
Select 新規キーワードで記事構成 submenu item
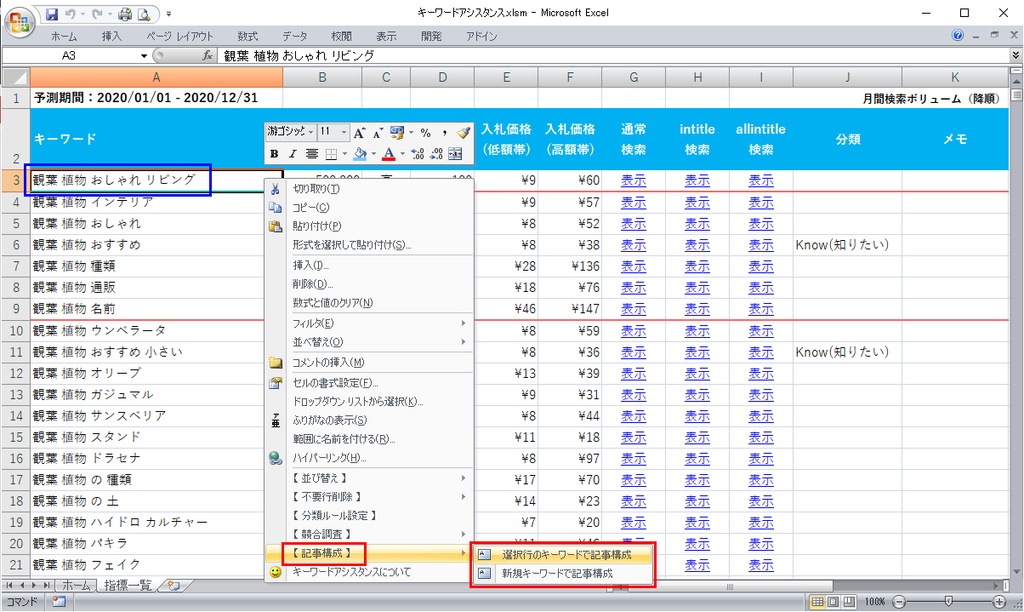point(564,573)
